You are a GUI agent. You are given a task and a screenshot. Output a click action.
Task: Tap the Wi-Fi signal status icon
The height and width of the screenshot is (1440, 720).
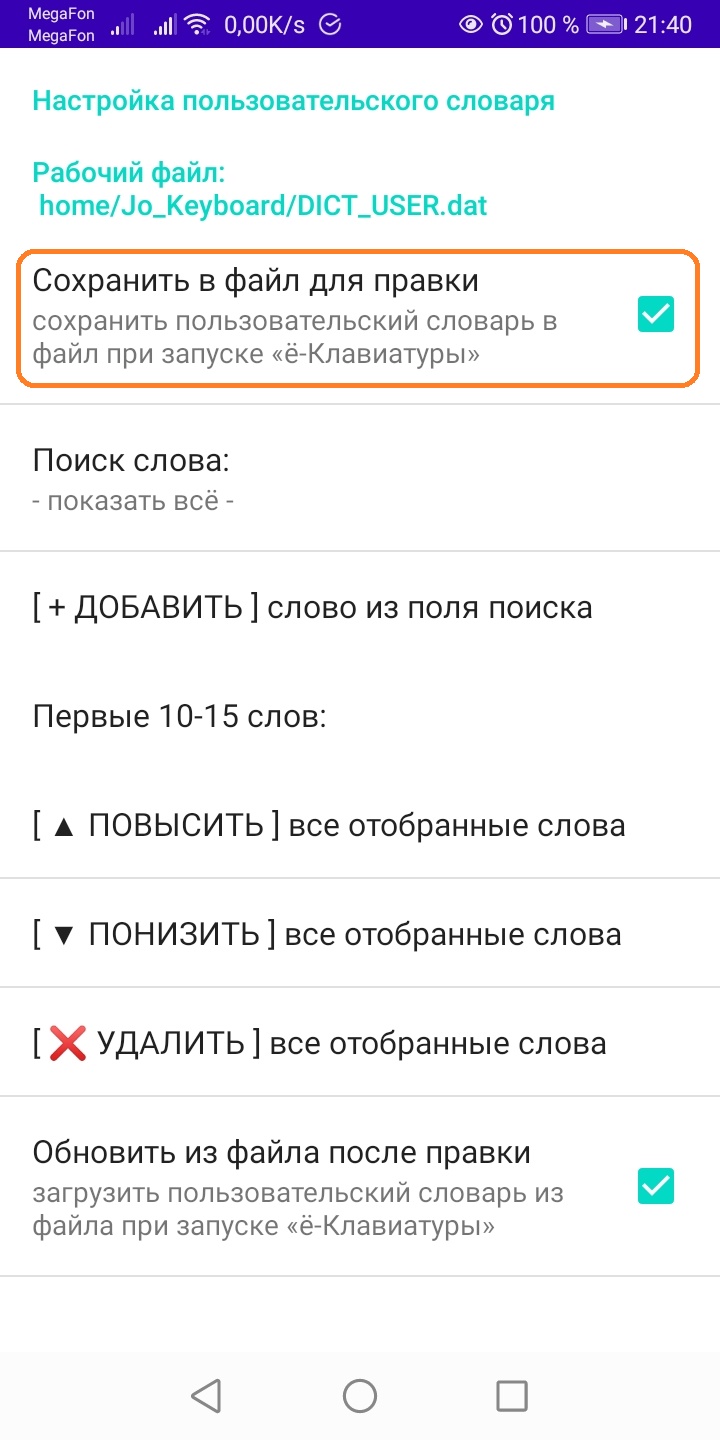click(x=198, y=24)
